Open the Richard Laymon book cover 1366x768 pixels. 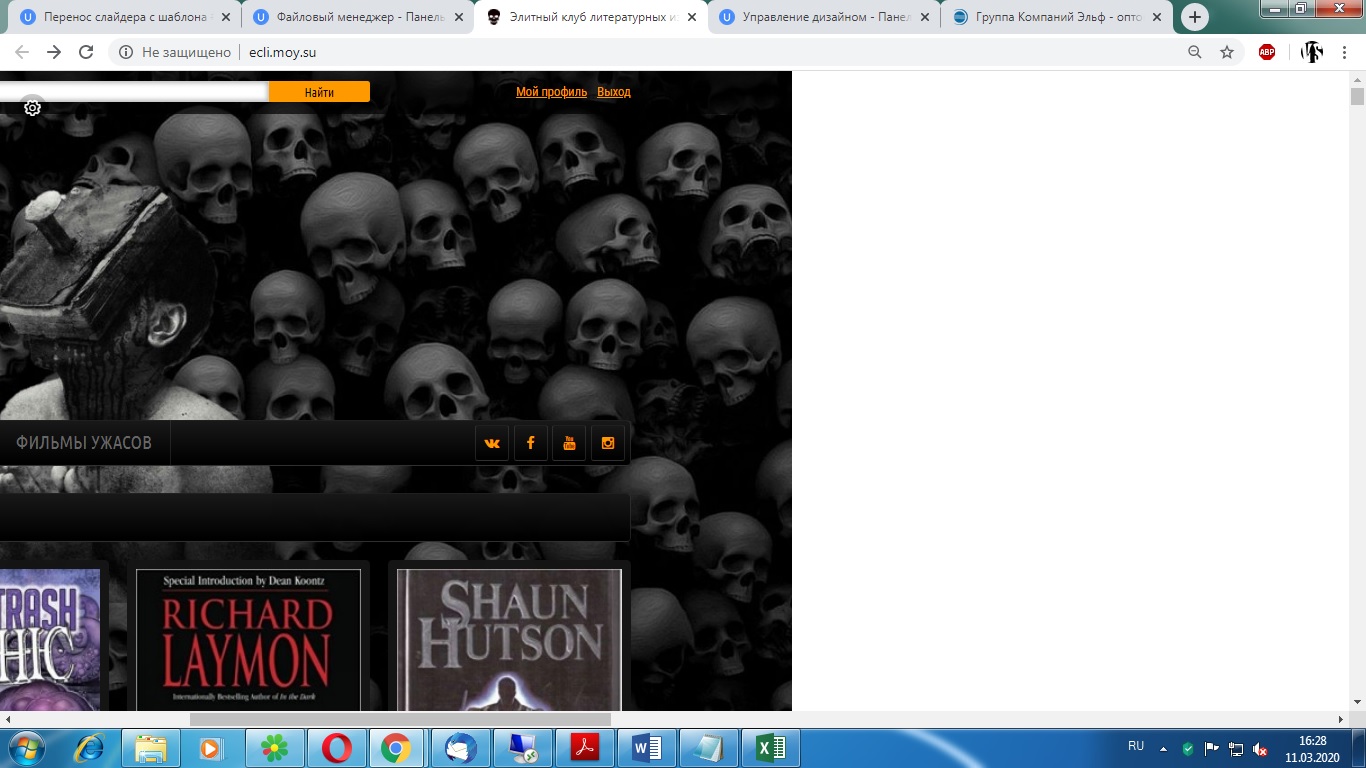[248, 640]
